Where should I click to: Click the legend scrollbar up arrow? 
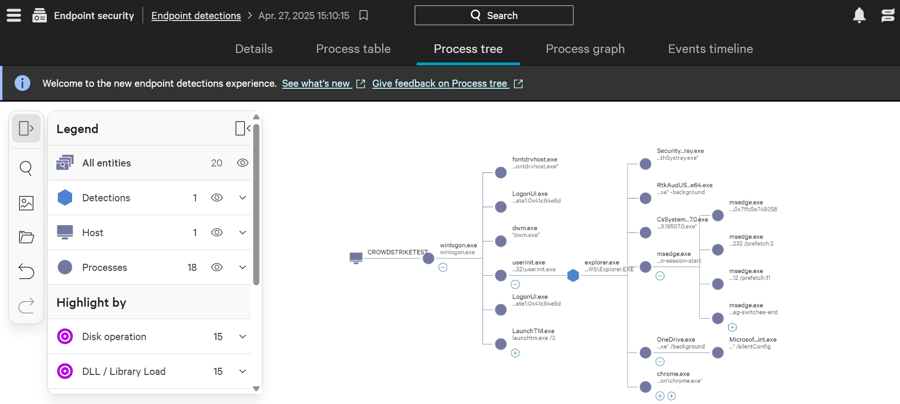click(x=256, y=116)
